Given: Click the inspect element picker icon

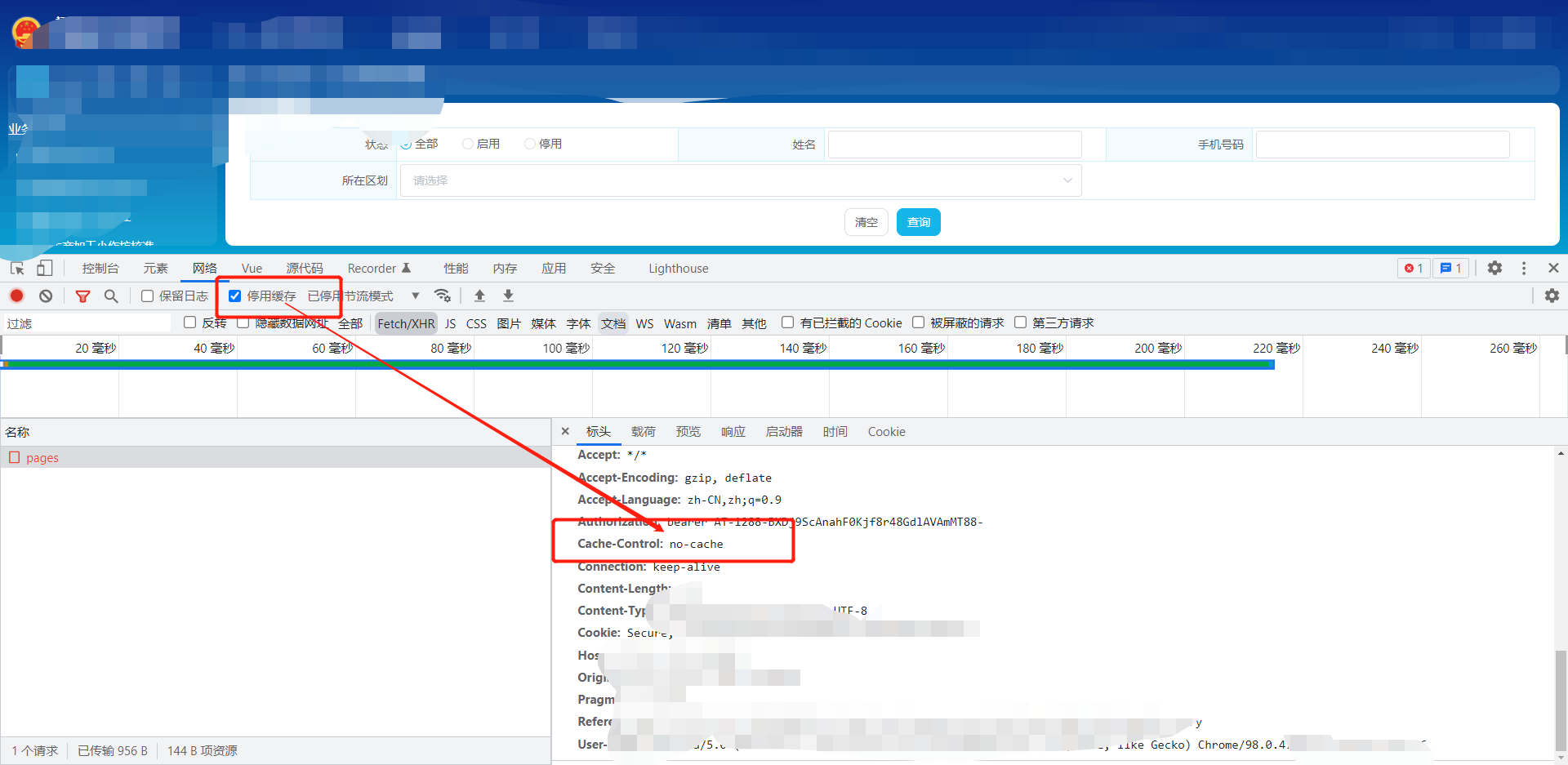Looking at the screenshot, I should (x=17, y=269).
